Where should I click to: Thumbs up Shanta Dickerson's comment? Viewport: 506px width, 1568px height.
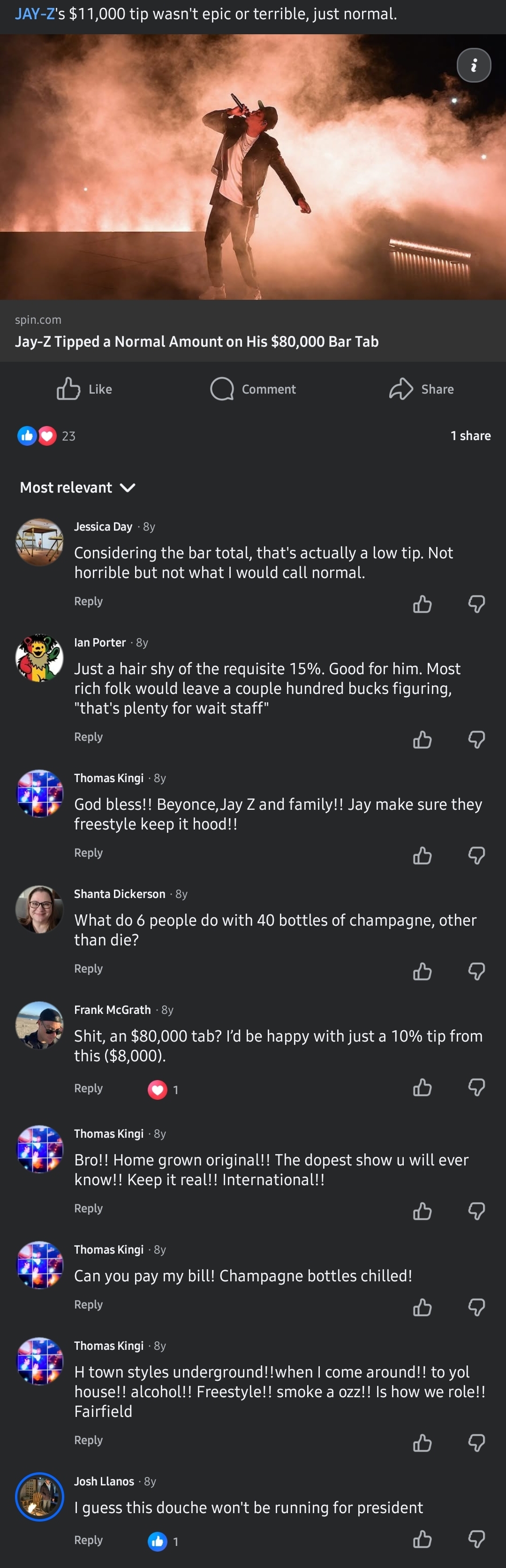click(422, 972)
